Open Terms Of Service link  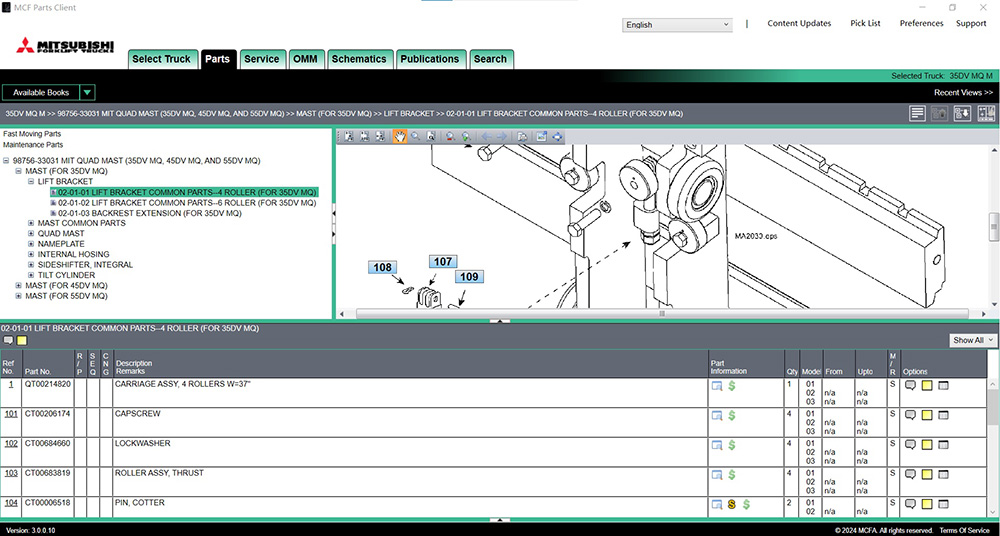[963, 530]
